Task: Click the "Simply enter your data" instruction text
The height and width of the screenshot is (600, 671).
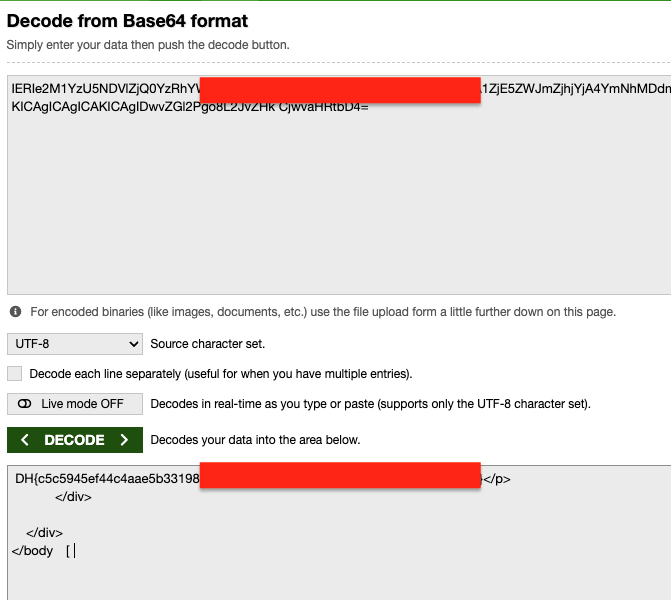Action: [148, 45]
